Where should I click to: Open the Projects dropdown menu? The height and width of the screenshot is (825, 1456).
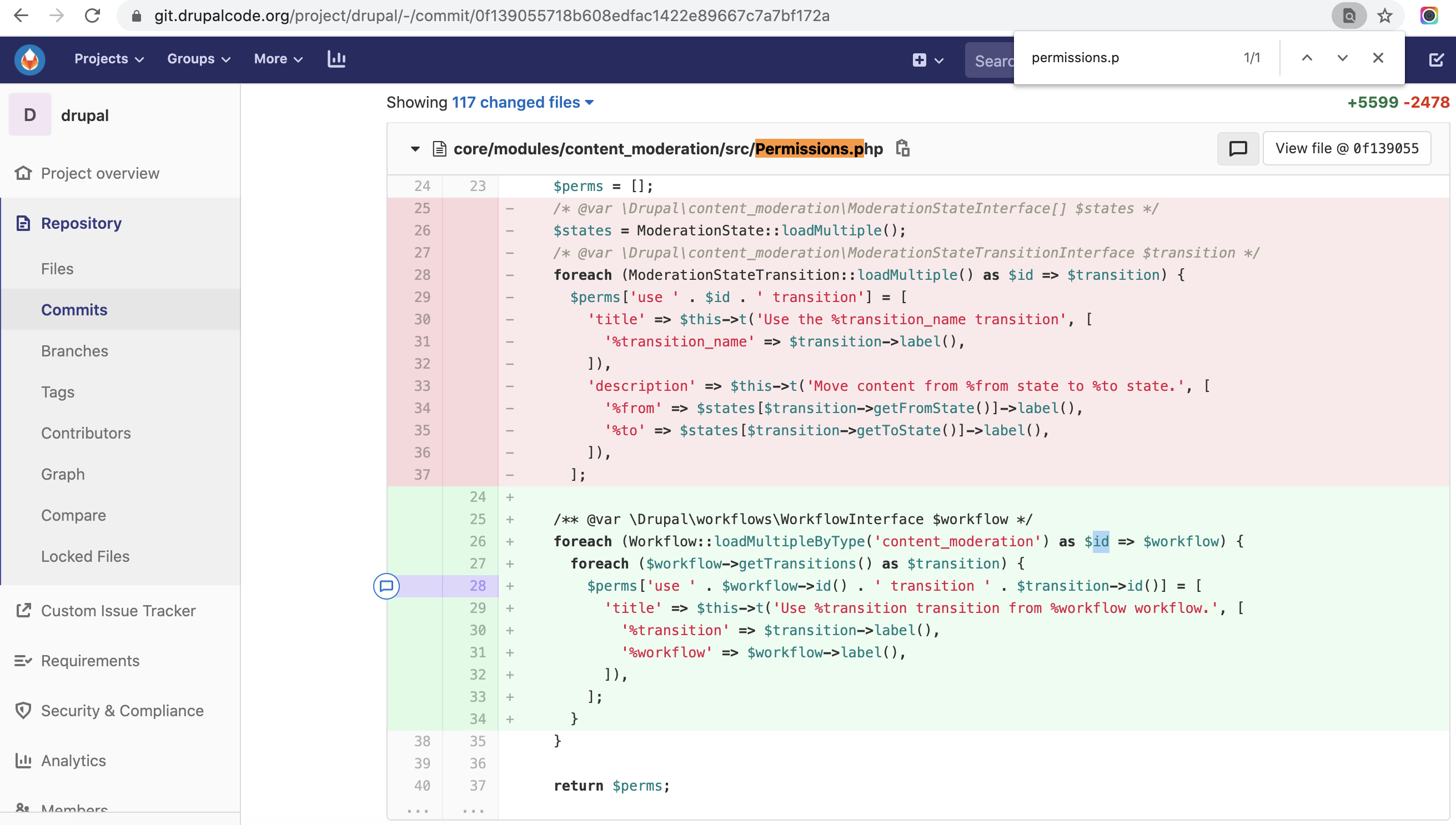point(109,59)
